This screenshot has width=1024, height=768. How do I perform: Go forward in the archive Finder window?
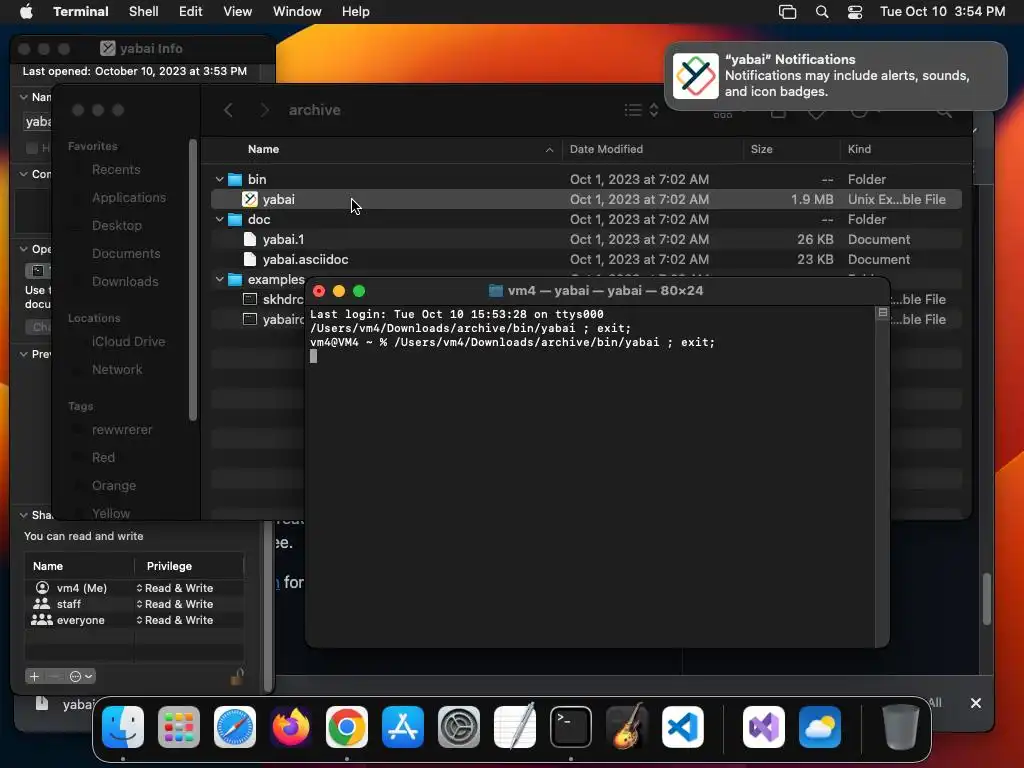click(264, 110)
